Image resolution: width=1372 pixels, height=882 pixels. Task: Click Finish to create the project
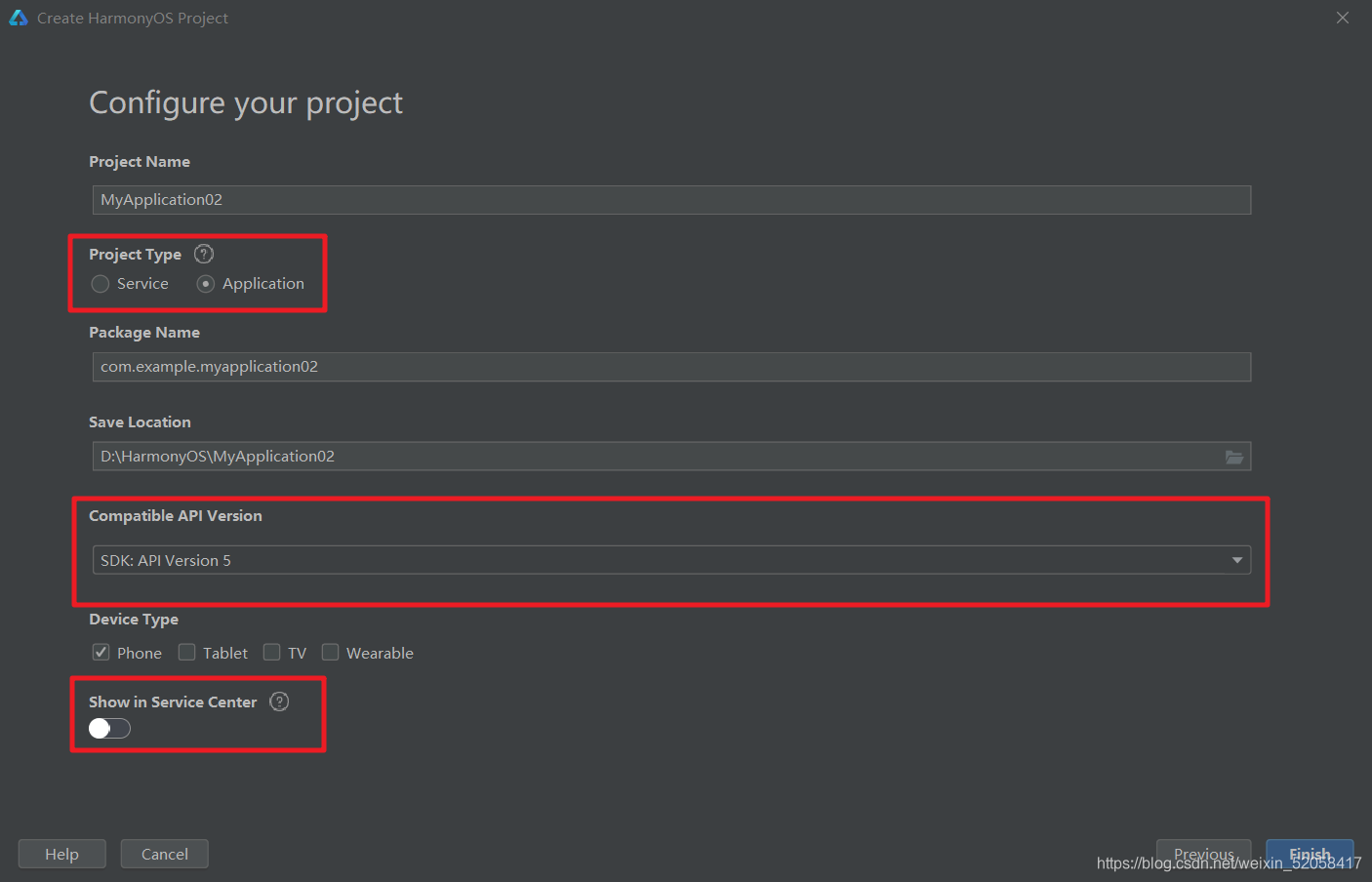[1310, 854]
